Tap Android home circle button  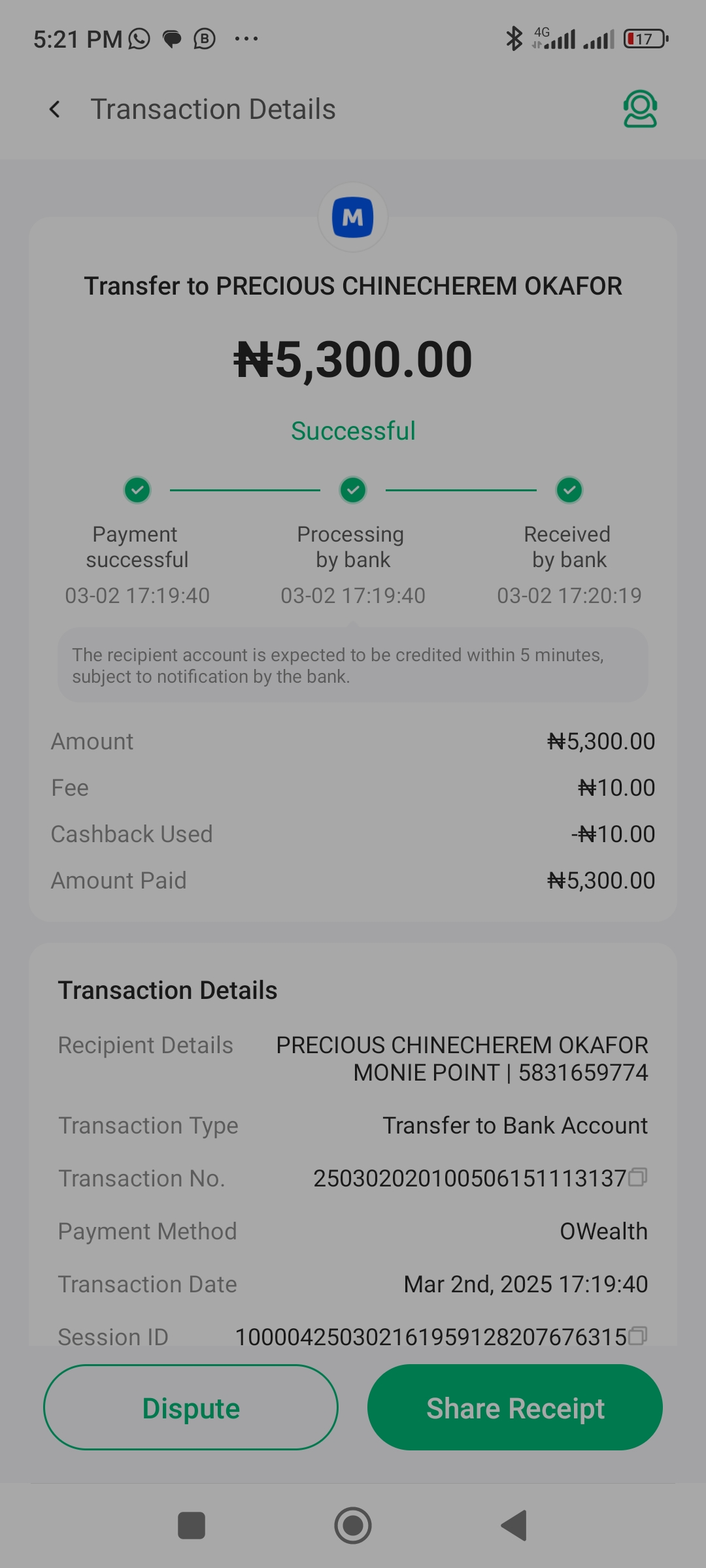(353, 1526)
